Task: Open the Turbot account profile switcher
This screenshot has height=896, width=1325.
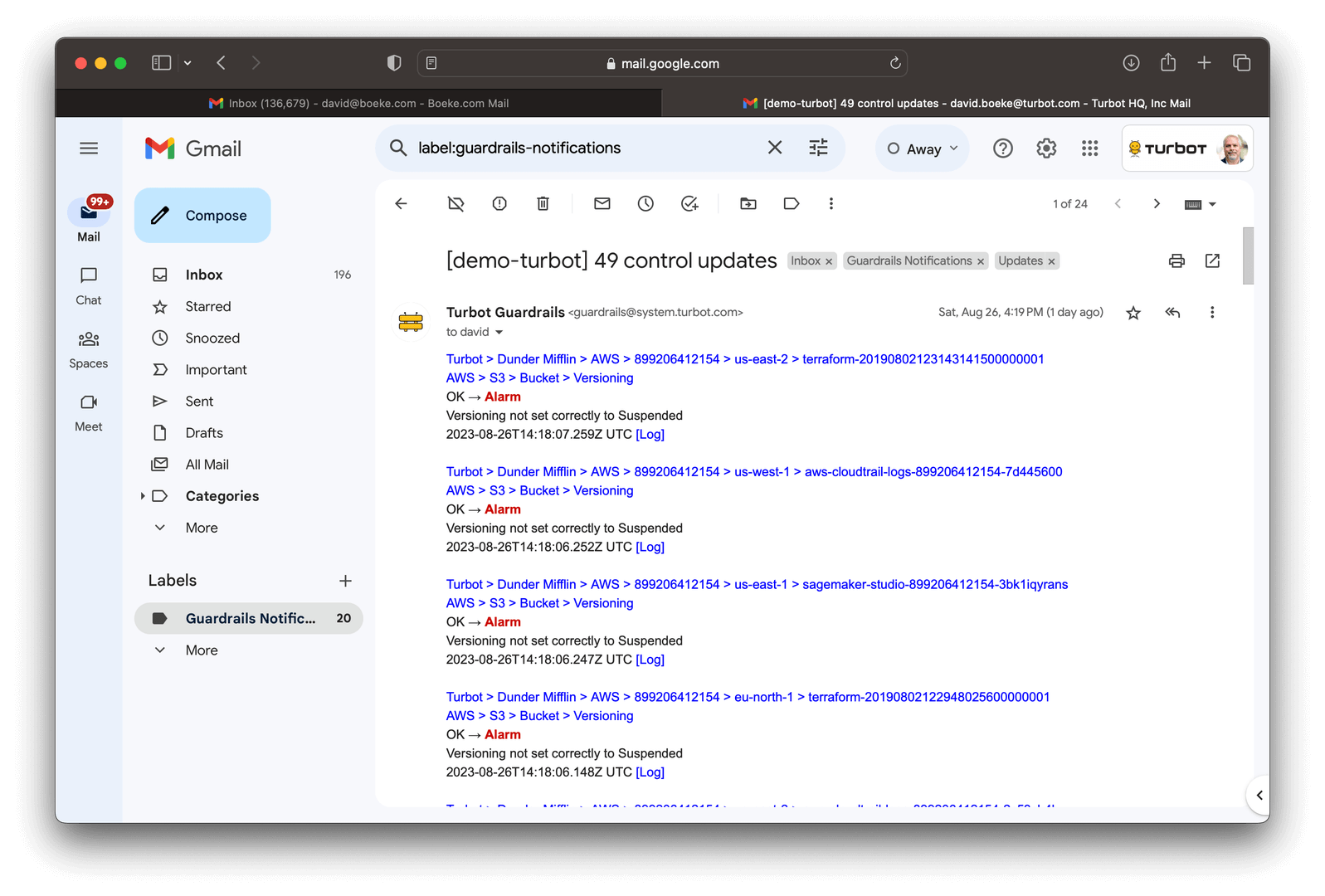Action: (x=1187, y=149)
